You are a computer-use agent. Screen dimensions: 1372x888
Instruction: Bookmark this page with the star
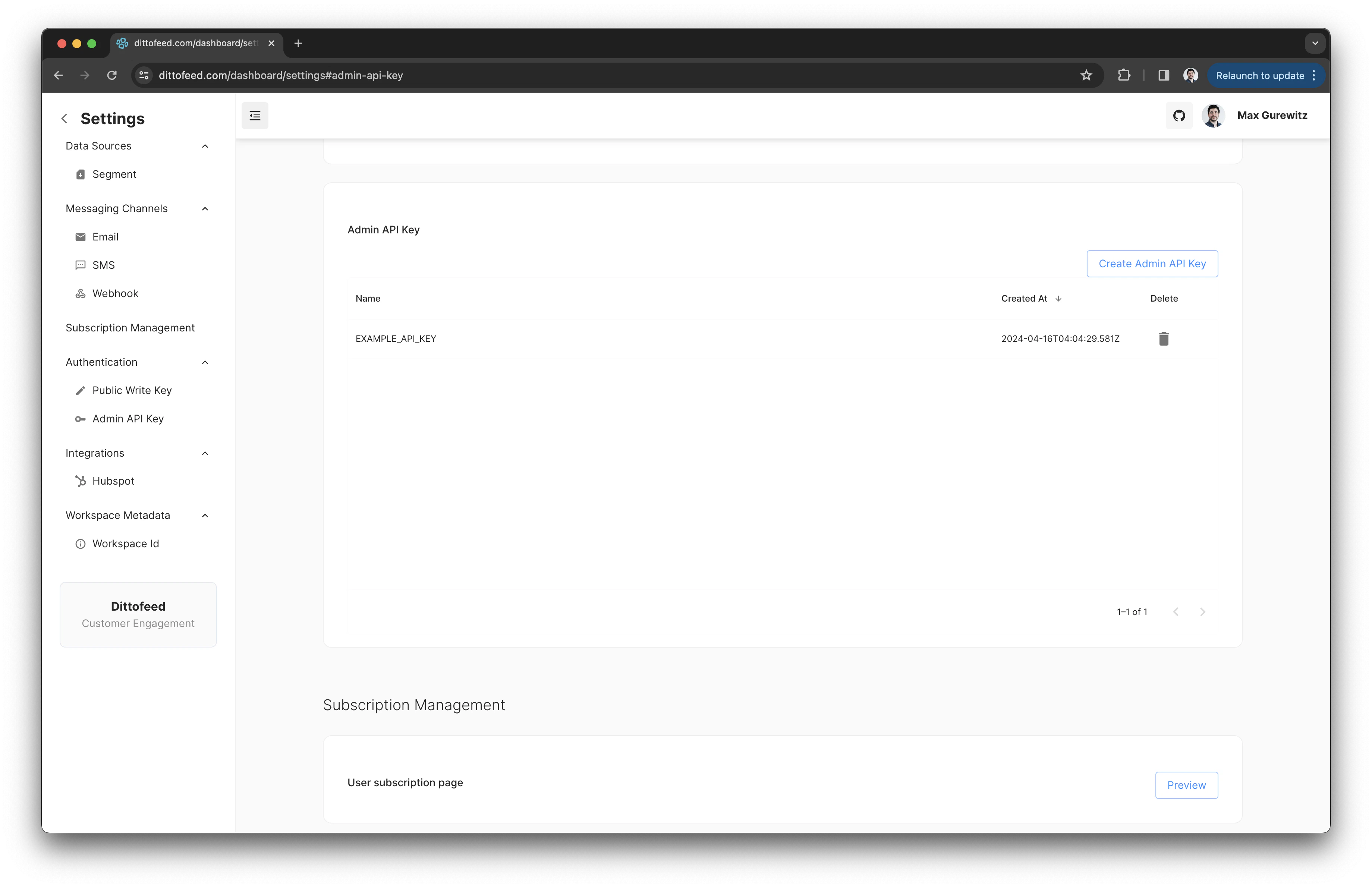coord(1086,75)
